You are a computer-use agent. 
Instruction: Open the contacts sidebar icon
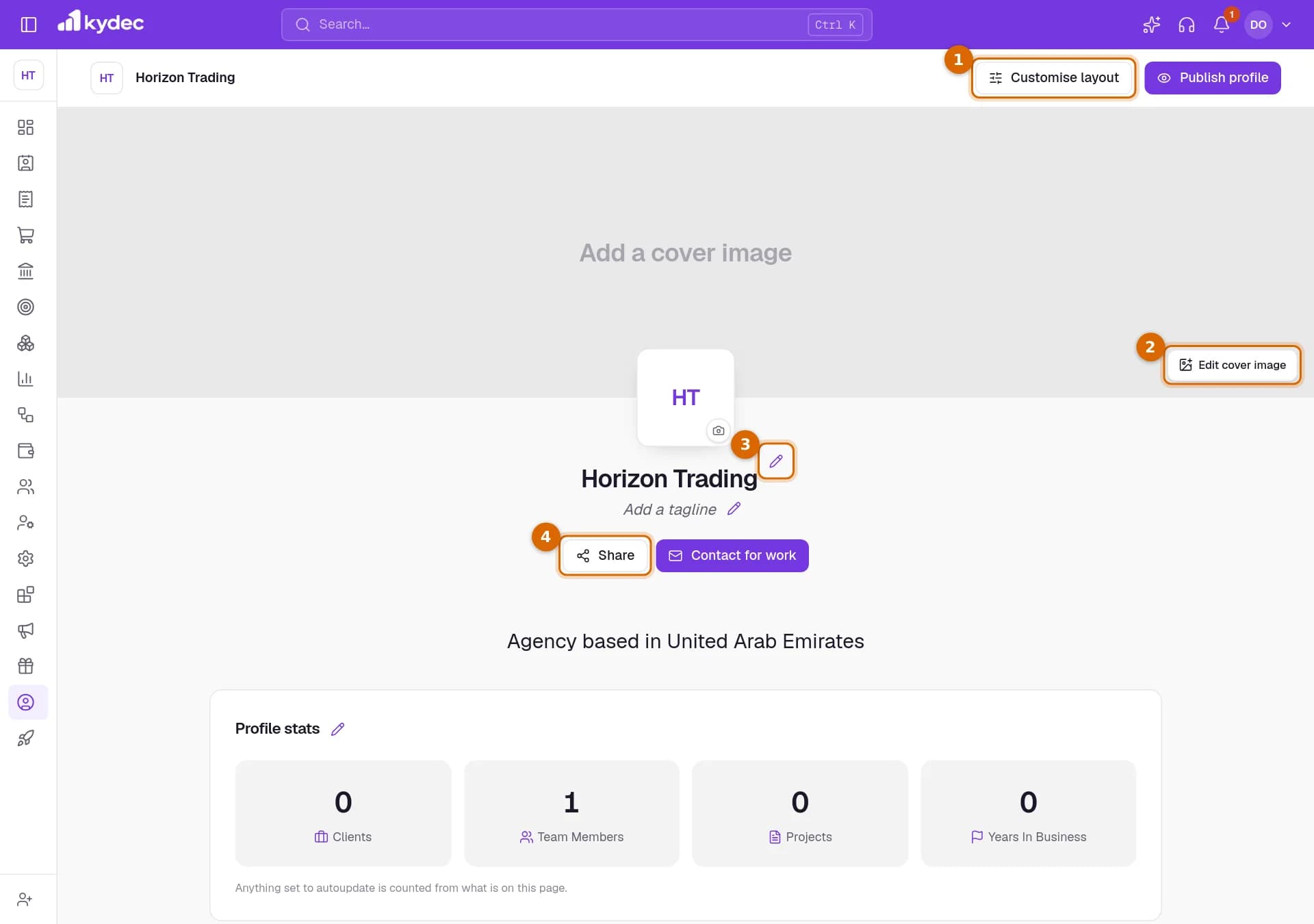click(25, 163)
